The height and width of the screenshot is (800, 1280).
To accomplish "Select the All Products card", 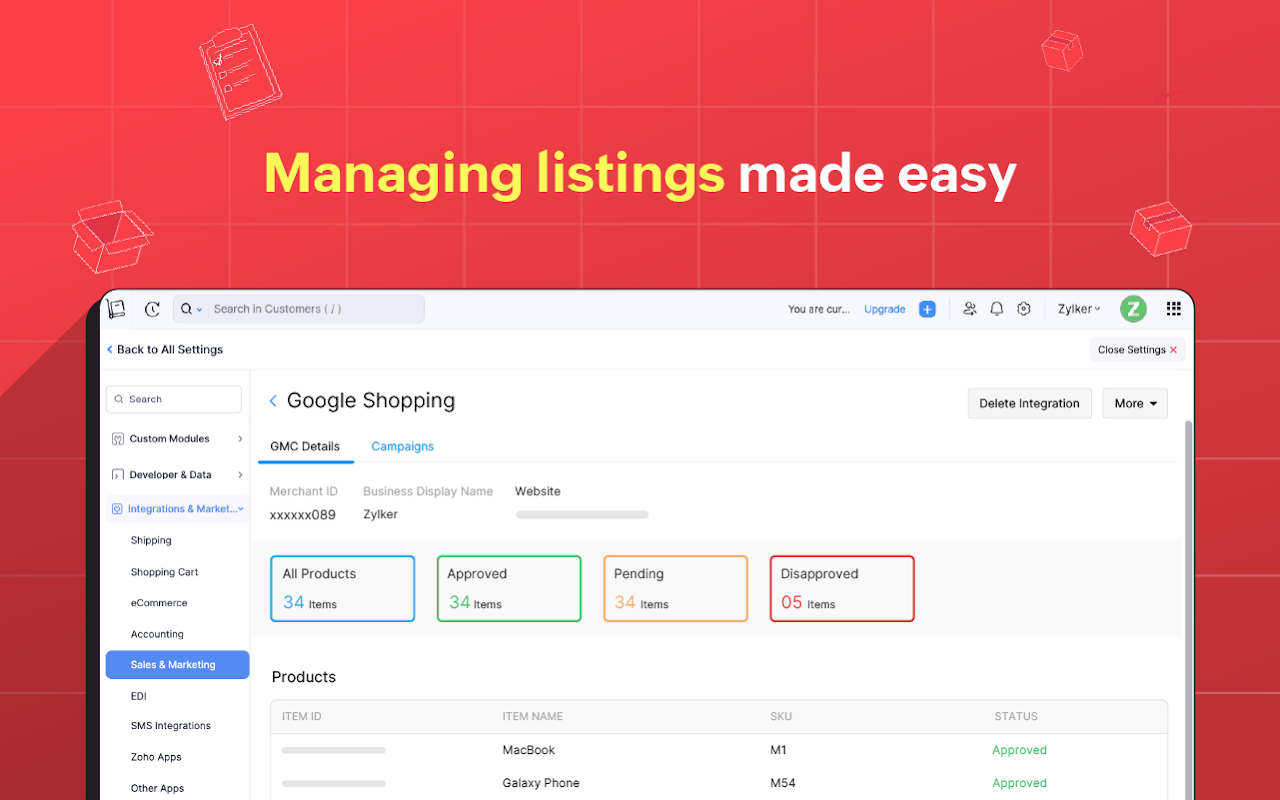I will coord(342,589).
